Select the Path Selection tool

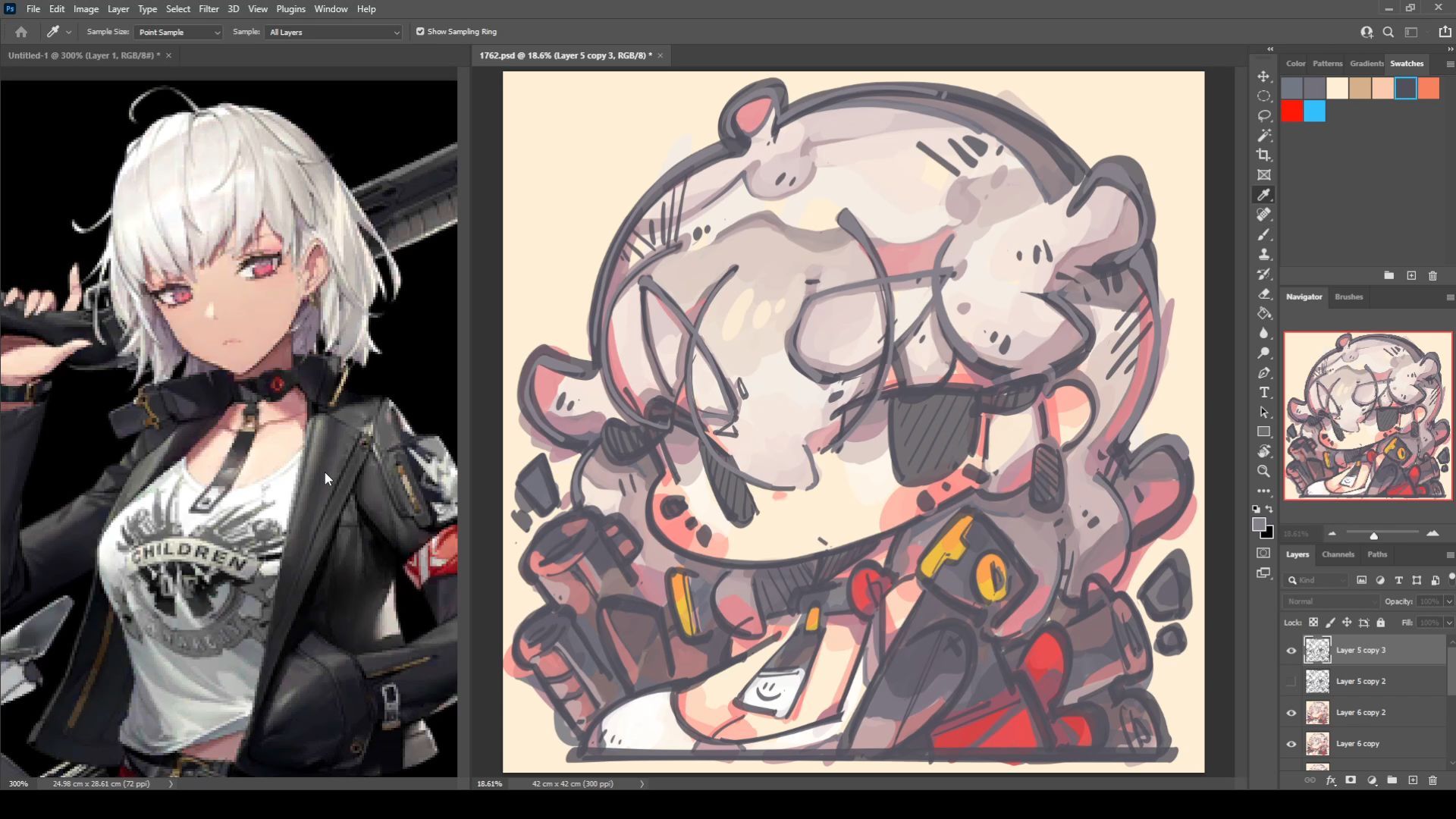(1264, 412)
